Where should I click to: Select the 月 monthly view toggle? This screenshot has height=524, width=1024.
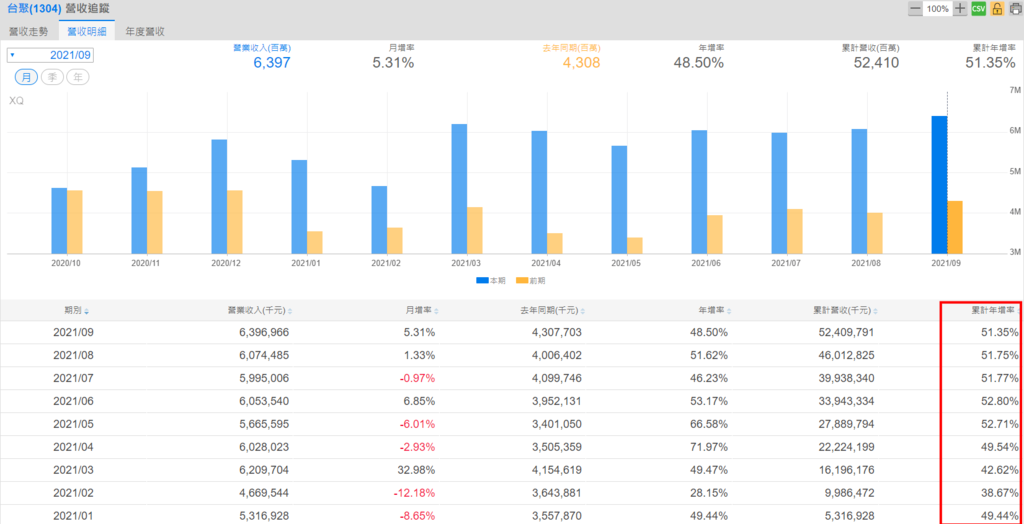(x=26, y=77)
